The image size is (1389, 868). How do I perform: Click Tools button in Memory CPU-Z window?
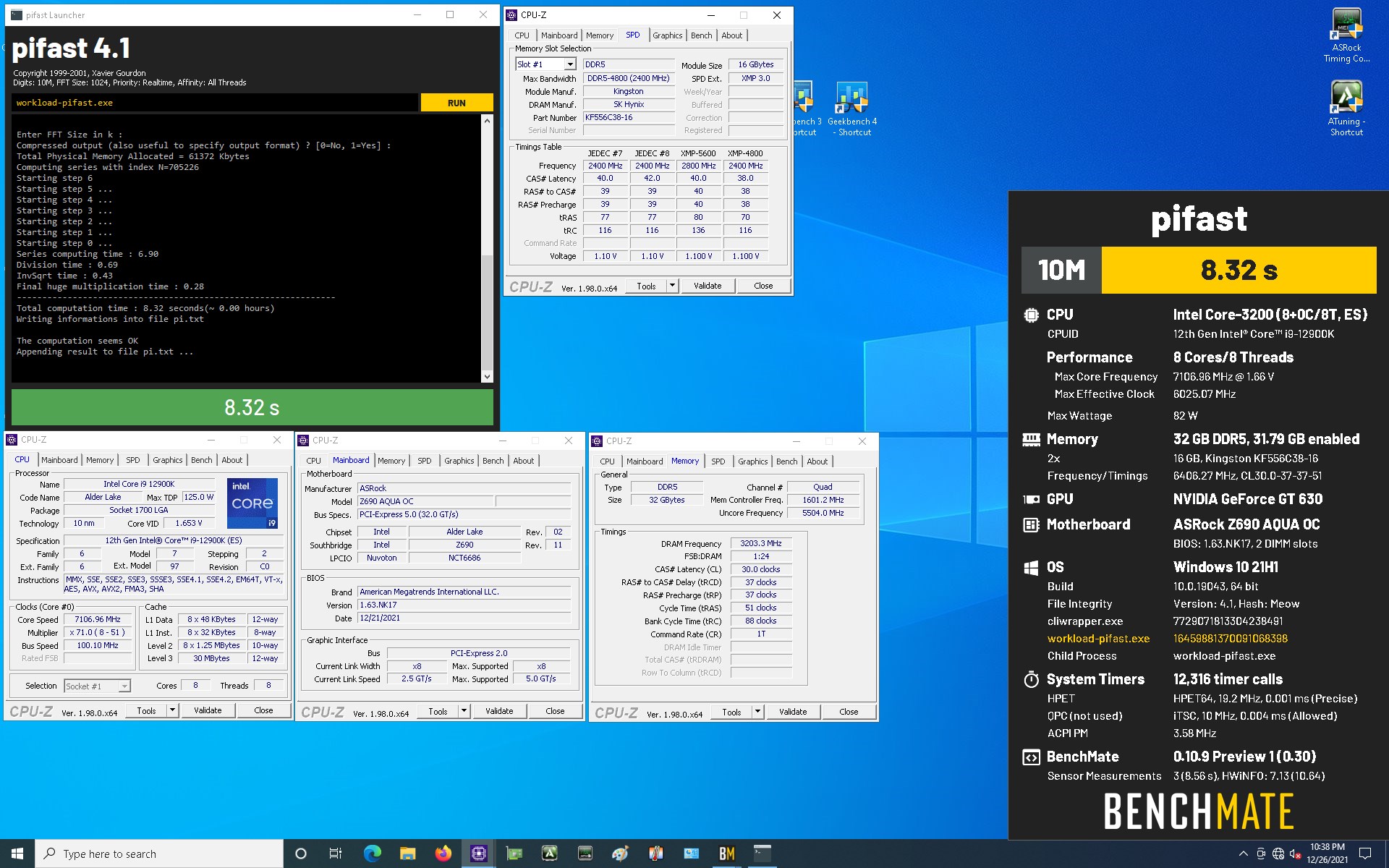coord(731,712)
